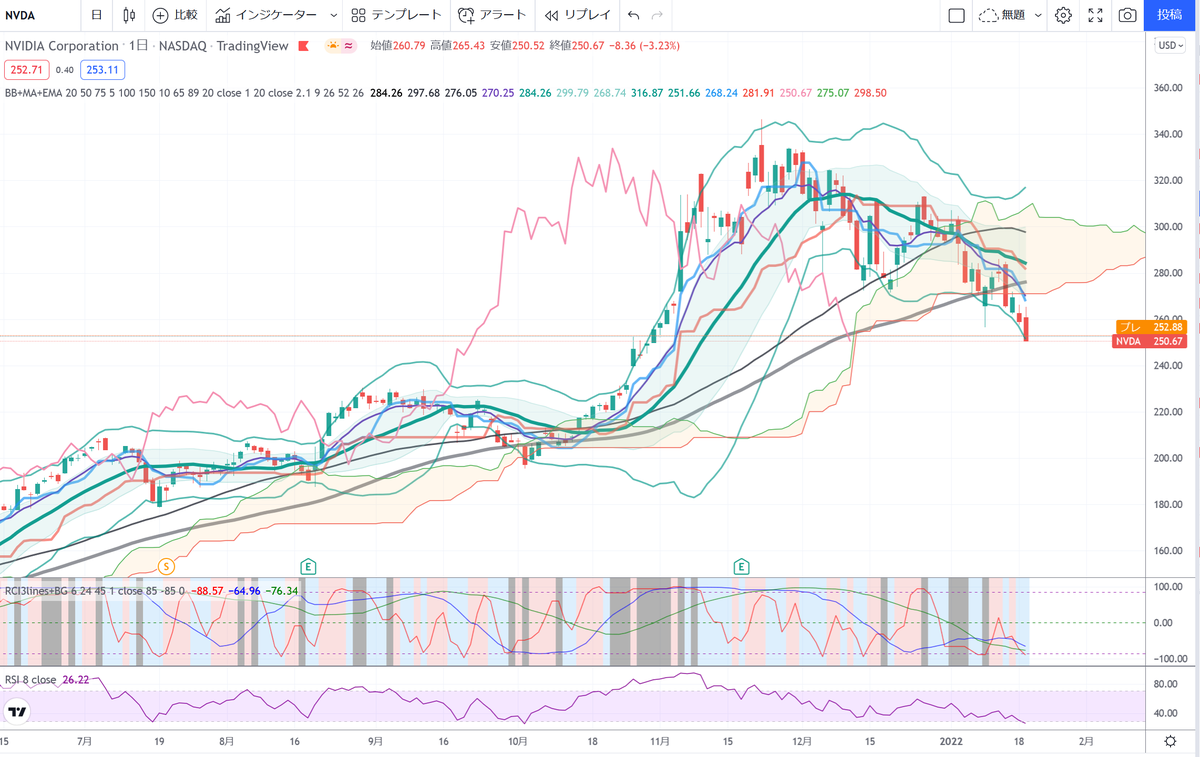
Task: Click the 252.71 sell price button
Action: coord(25,70)
